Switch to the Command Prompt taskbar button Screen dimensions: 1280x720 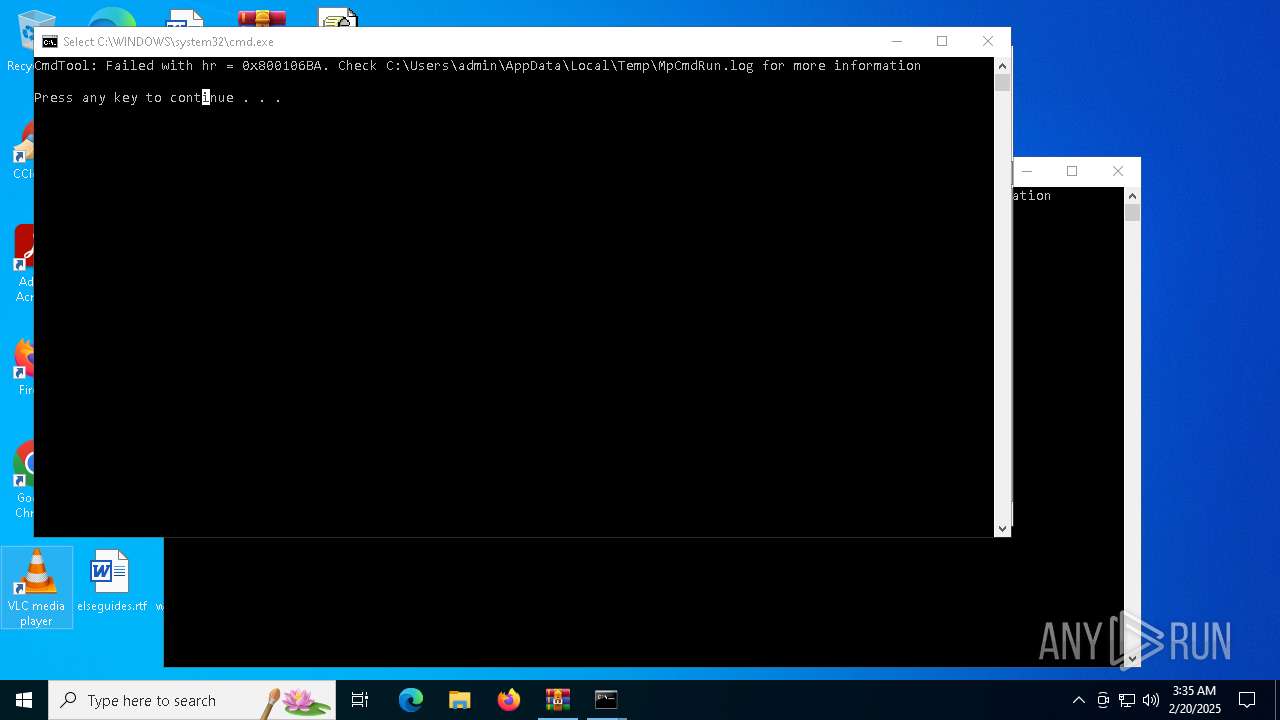click(x=606, y=700)
